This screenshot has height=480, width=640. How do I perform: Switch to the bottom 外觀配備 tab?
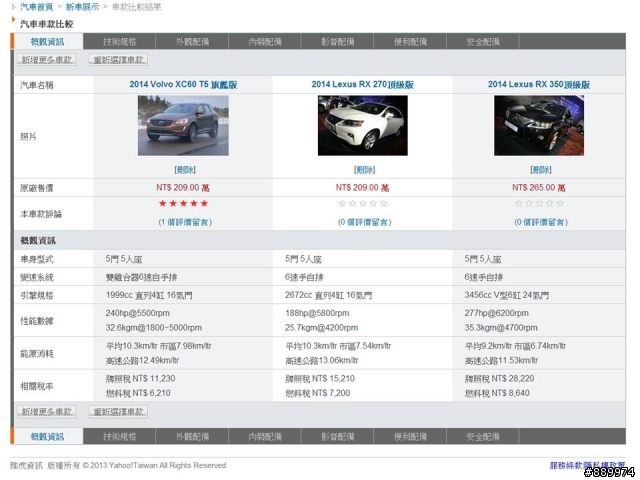[192, 437]
